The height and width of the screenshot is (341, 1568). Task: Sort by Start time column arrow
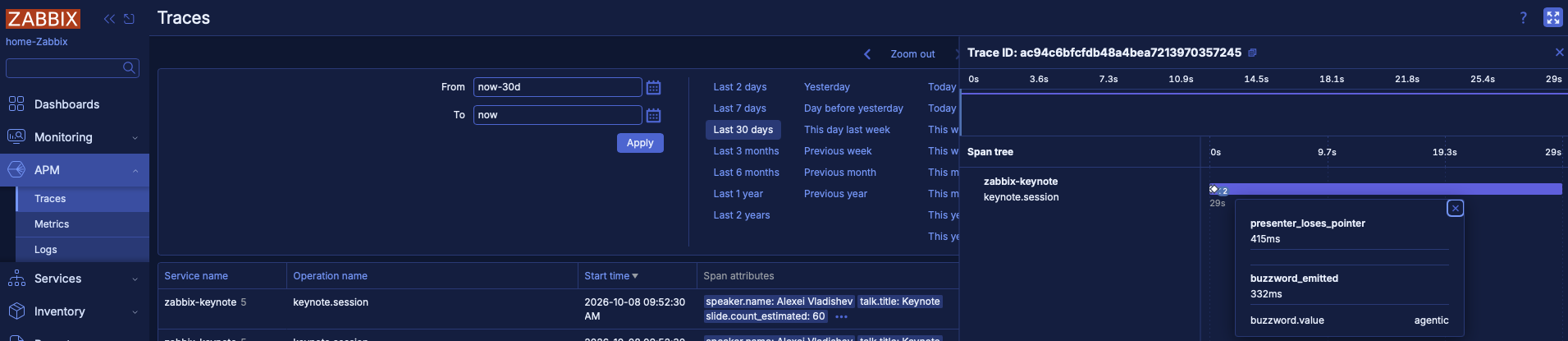635,276
